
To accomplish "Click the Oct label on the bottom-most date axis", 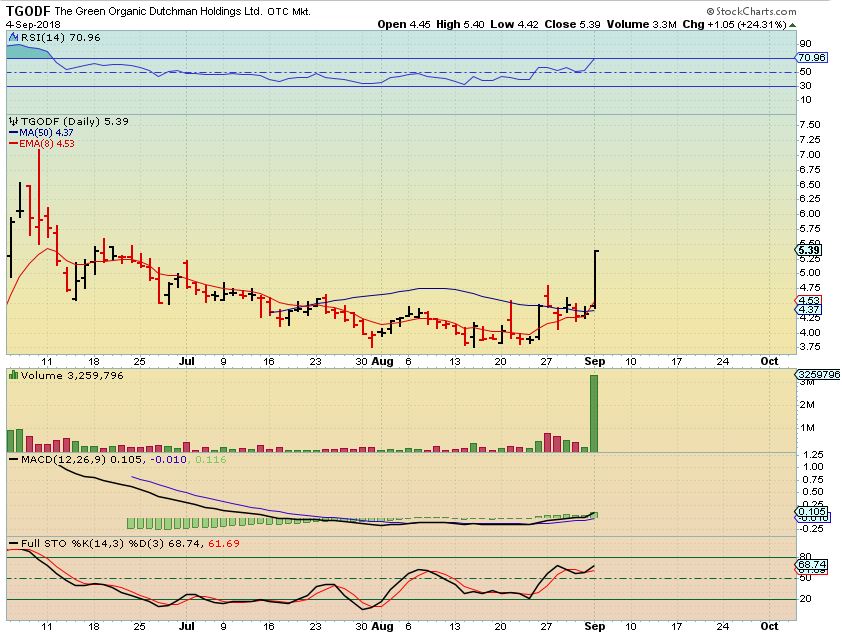I will pyautogui.click(x=769, y=626).
